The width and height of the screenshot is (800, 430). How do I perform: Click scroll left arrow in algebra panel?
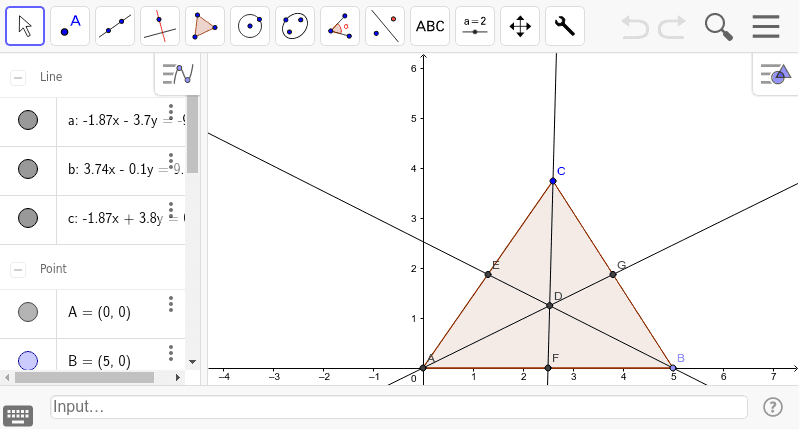[x=7, y=377]
